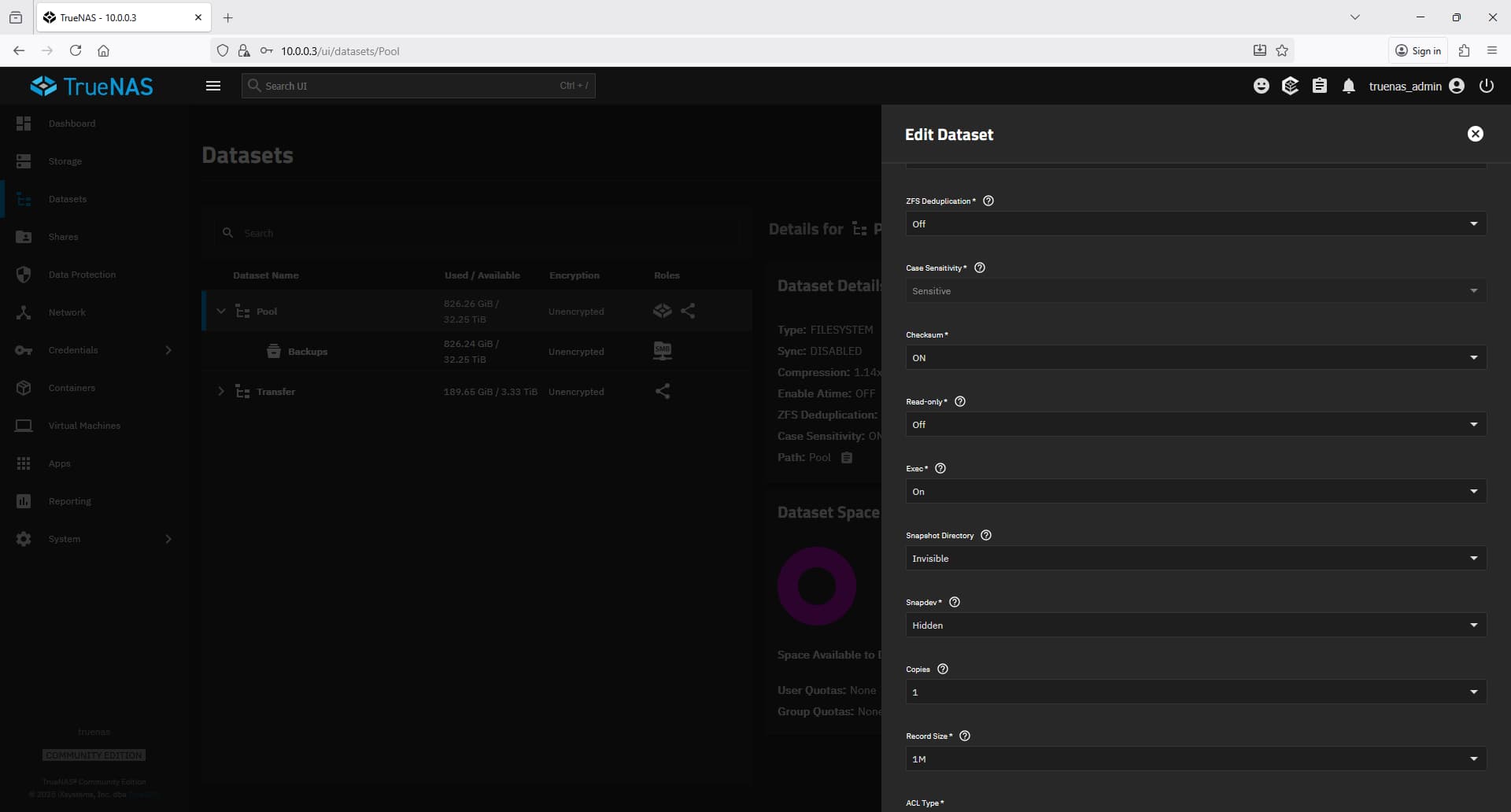Toggle the sidebar hamburger menu
This screenshot has height=812, width=1511.
(x=213, y=87)
